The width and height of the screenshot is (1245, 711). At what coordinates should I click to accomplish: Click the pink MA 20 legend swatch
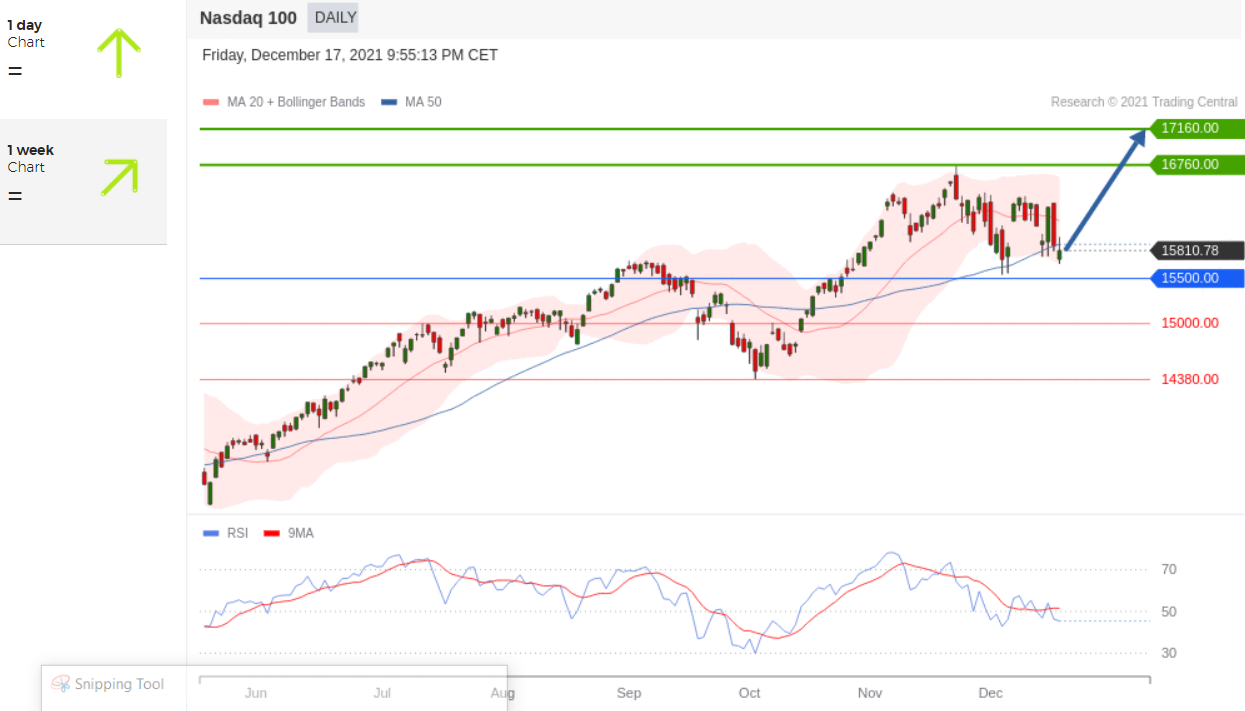(x=210, y=102)
